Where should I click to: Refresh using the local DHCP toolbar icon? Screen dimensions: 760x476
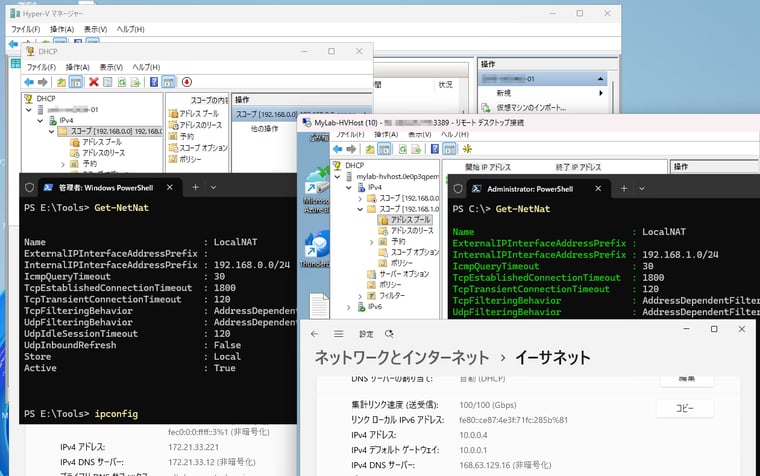[x=122, y=82]
